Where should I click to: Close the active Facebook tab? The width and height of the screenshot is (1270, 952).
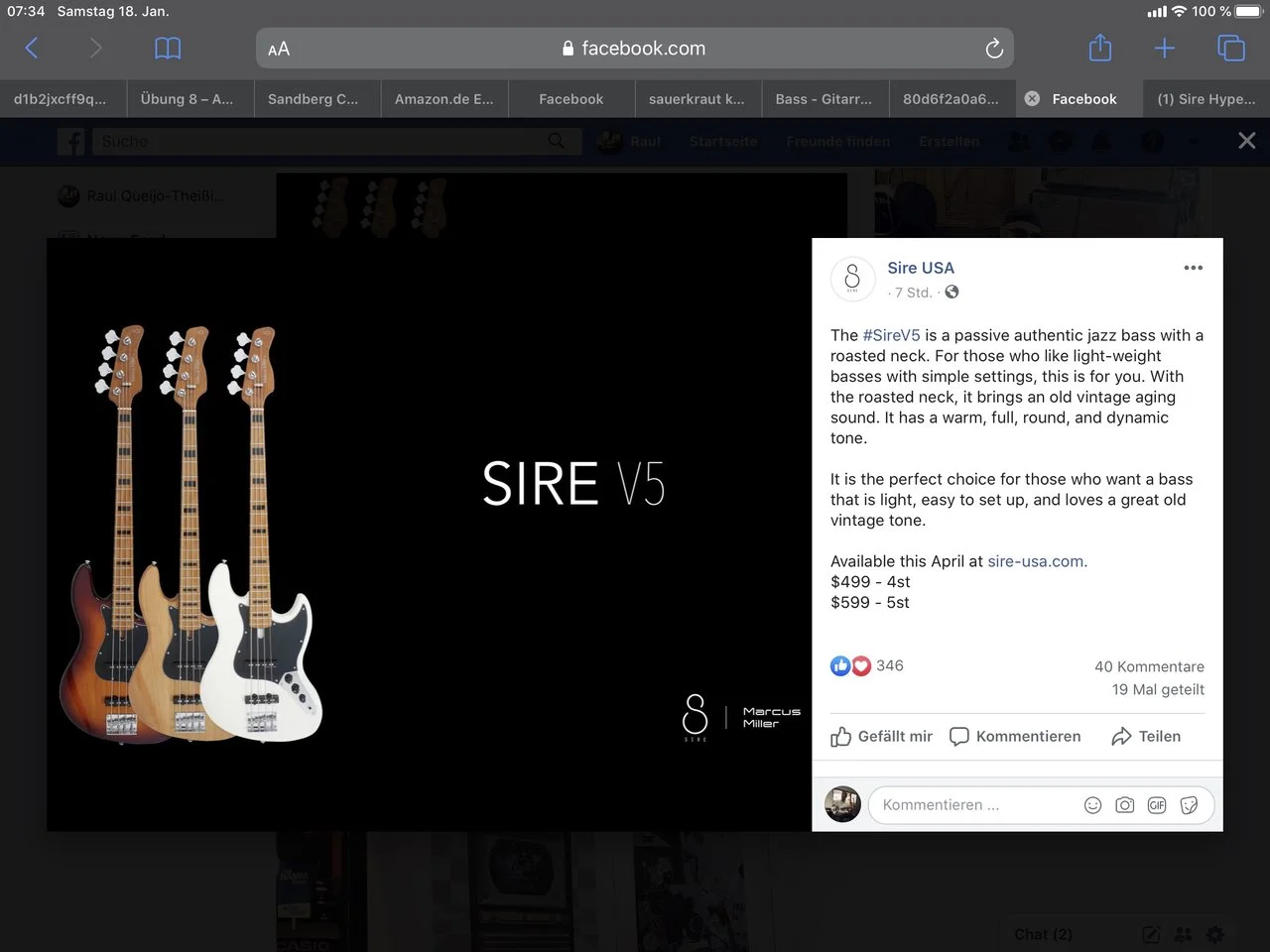click(x=1032, y=99)
